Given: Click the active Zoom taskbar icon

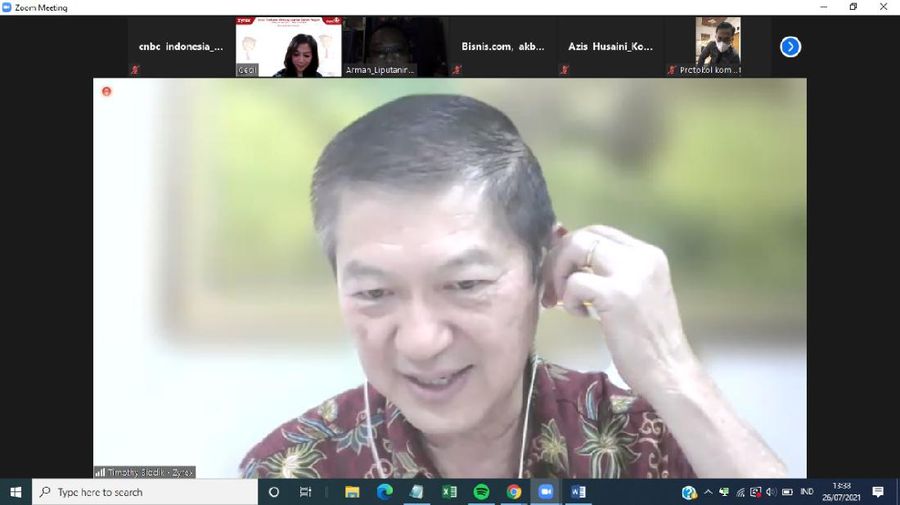Looking at the screenshot, I should 545,492.
